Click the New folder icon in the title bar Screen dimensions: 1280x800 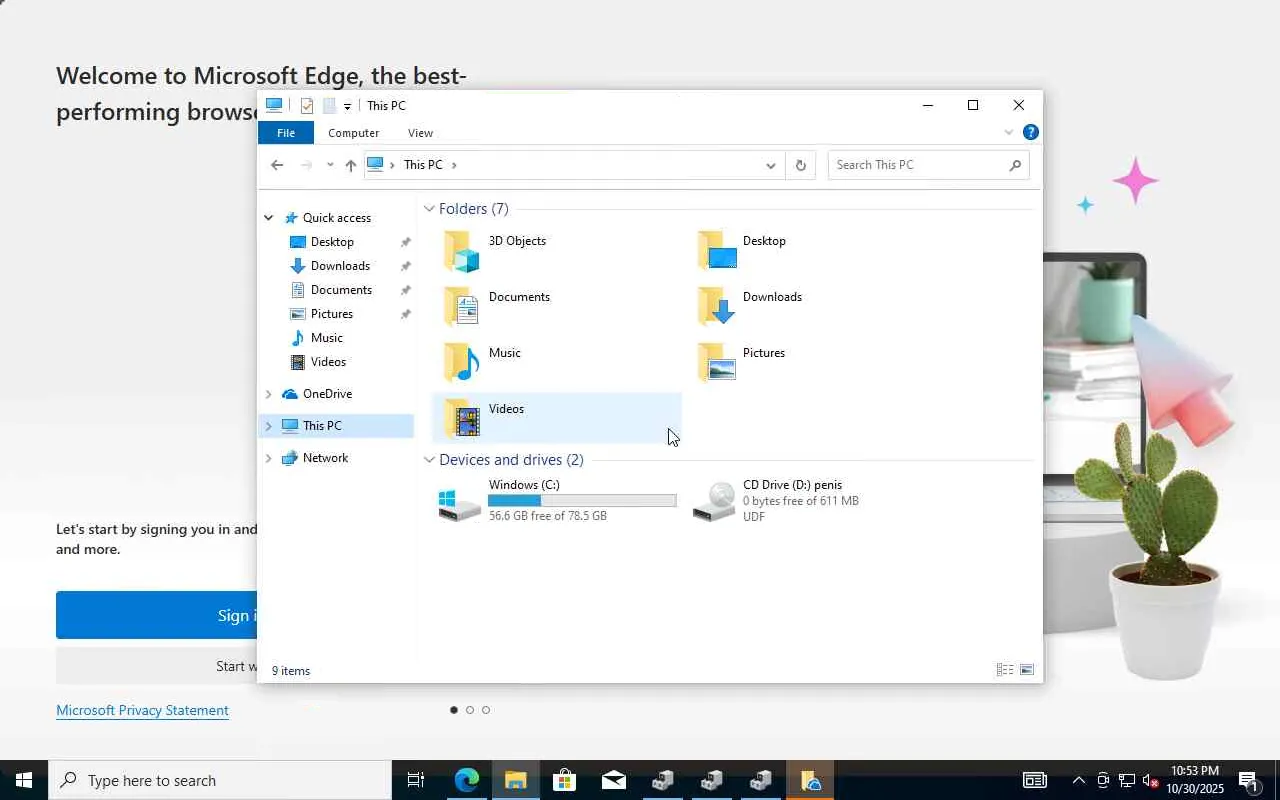(328, 106)
